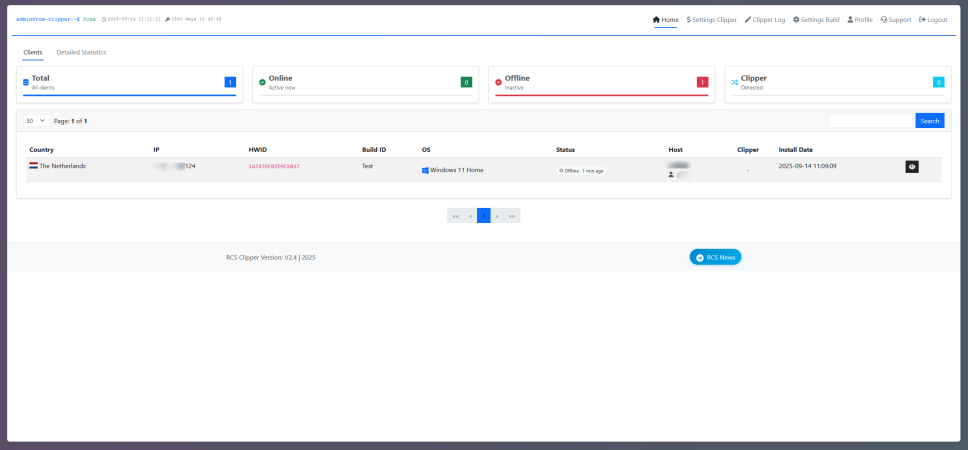Click the 'Build ID' column header
The height and width of the screenshot is (450, 968).
tap(374, 150)
